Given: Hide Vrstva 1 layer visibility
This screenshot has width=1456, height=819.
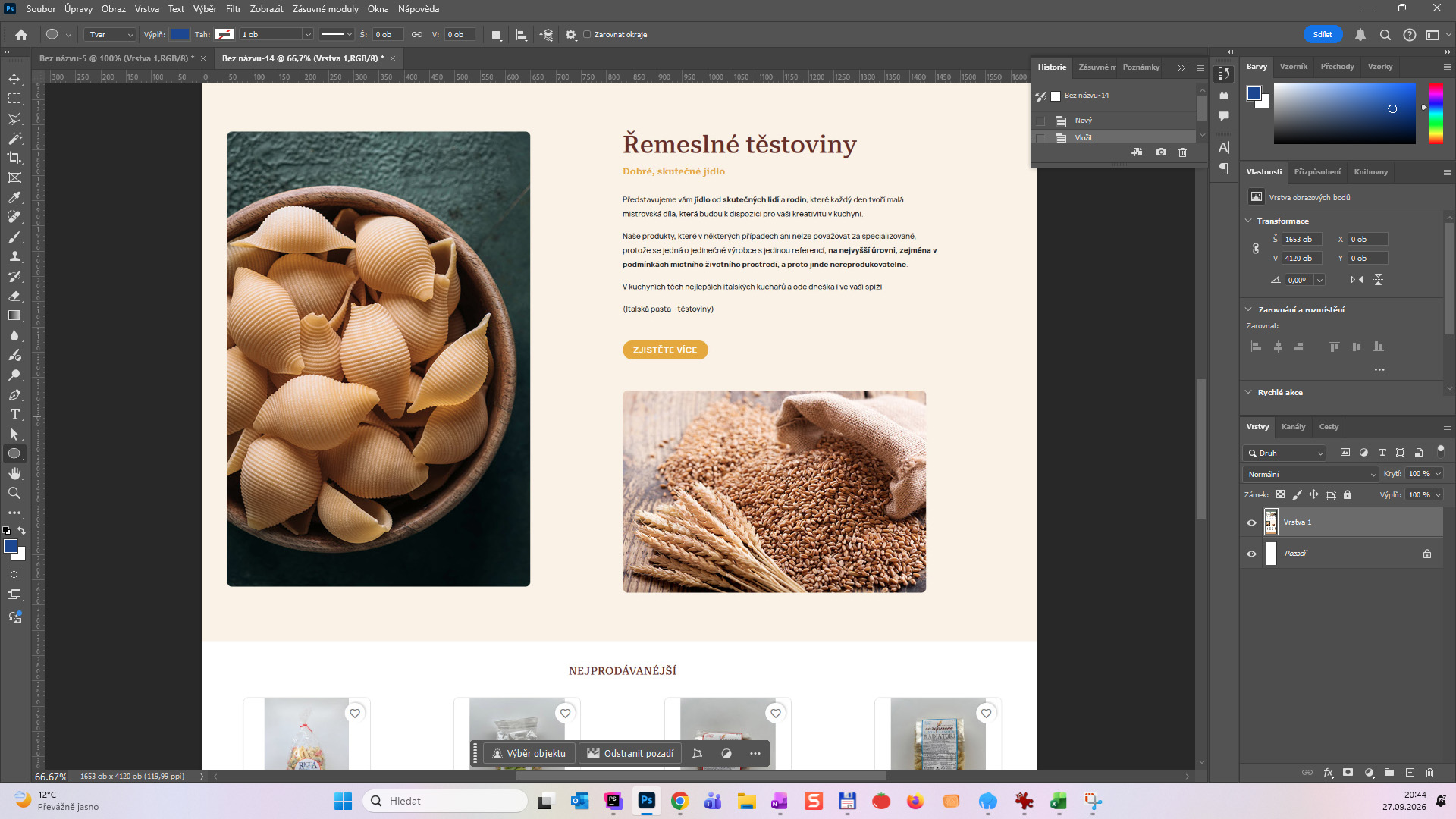Looking at the screenshot, I should pos(1251,522).
